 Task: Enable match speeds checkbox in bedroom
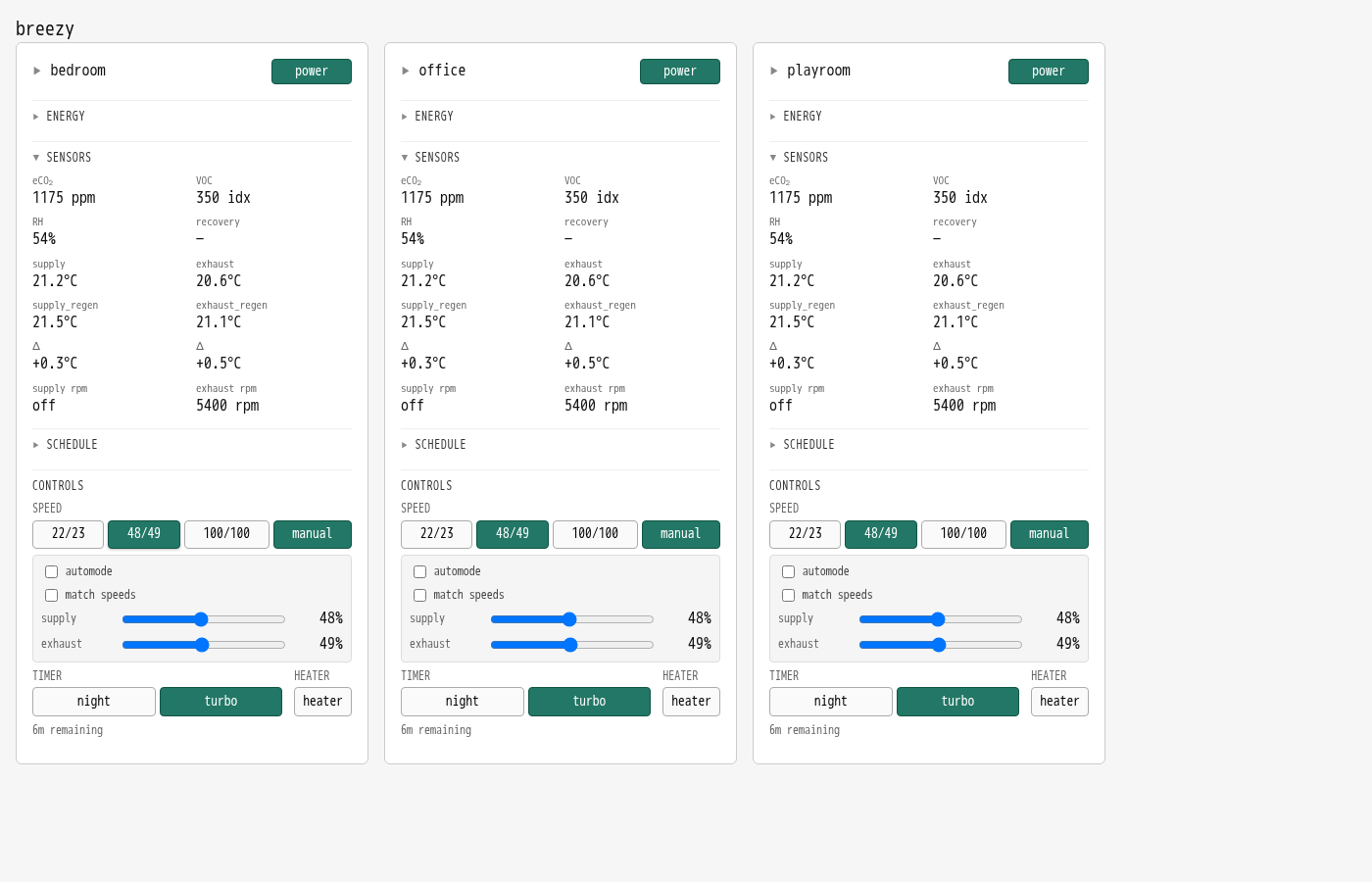51,595
